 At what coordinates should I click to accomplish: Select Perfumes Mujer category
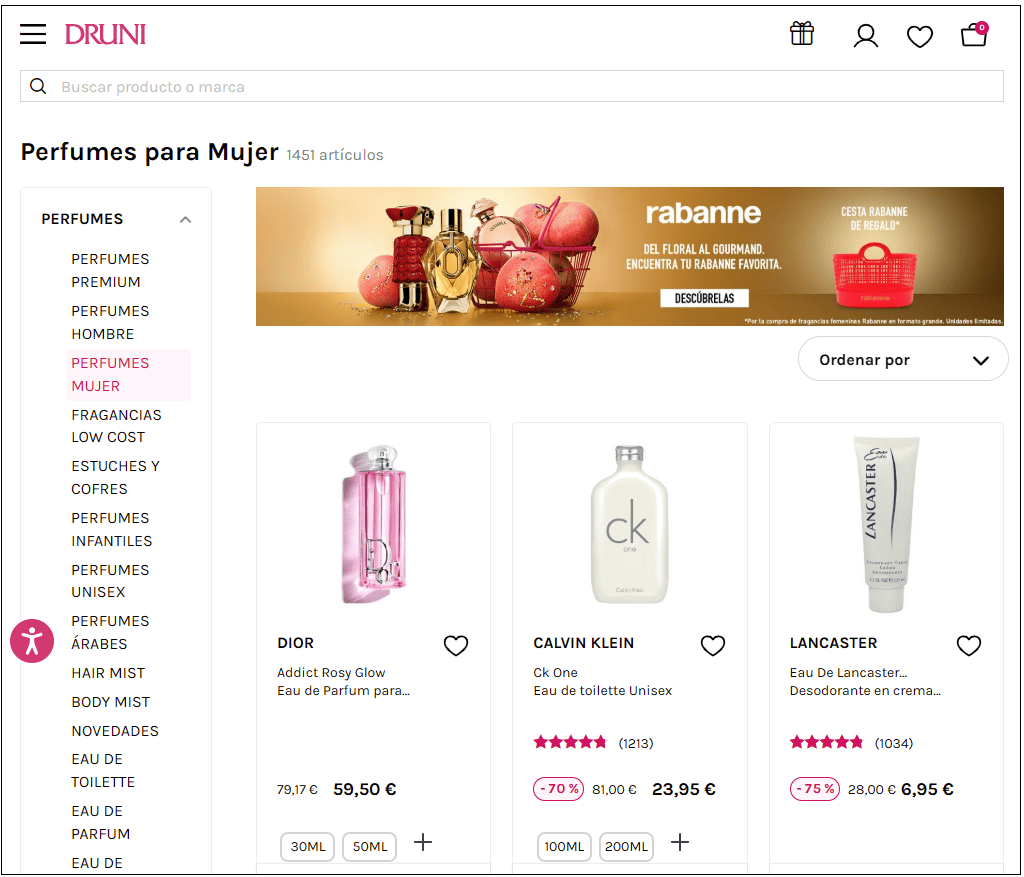coord(128,374)
